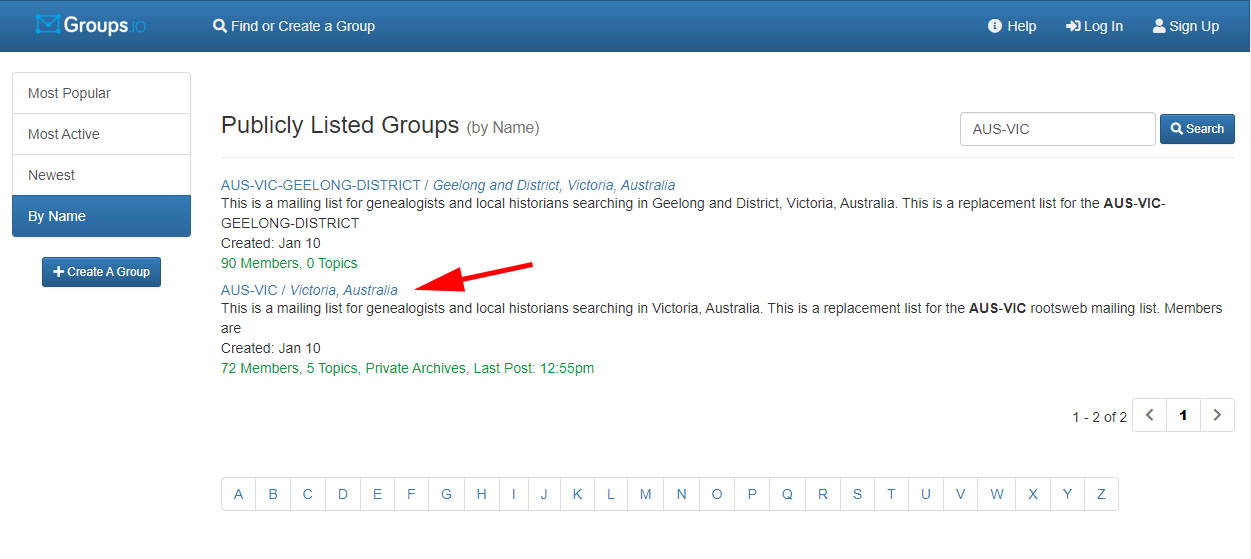The width and height of the screenshot is (1251, 559).
Task: Click Sign Up in the top bar
Action: (1186, 26)
